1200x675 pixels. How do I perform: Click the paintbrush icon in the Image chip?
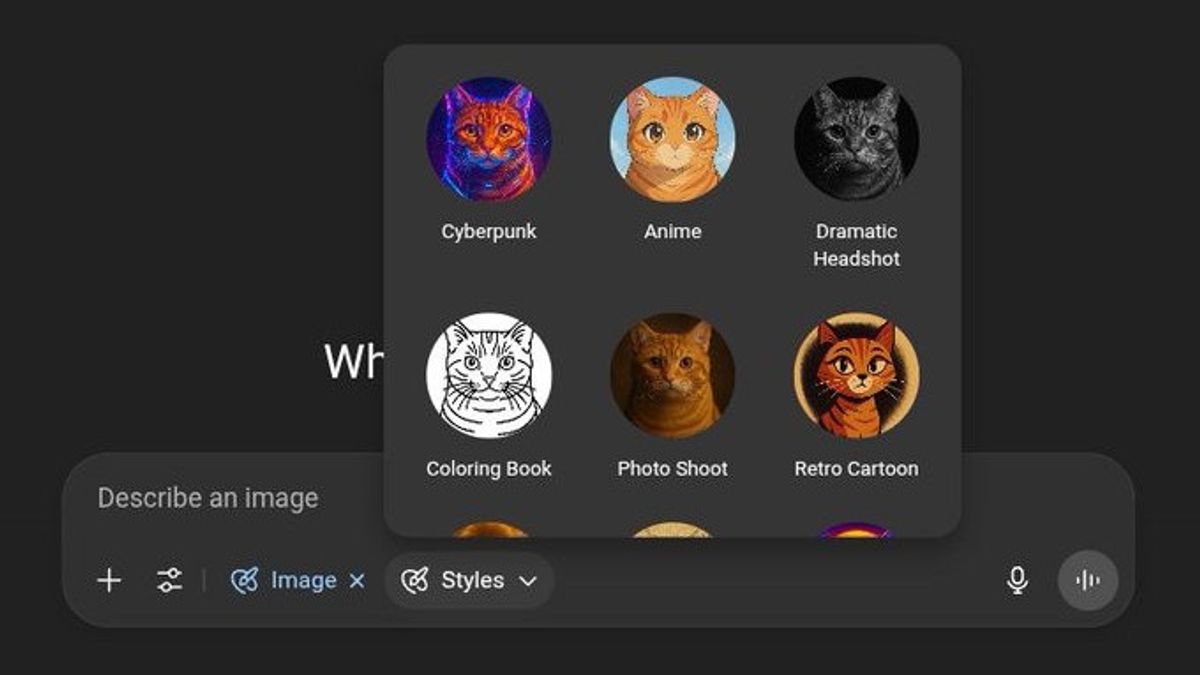(x=244, y=580)
